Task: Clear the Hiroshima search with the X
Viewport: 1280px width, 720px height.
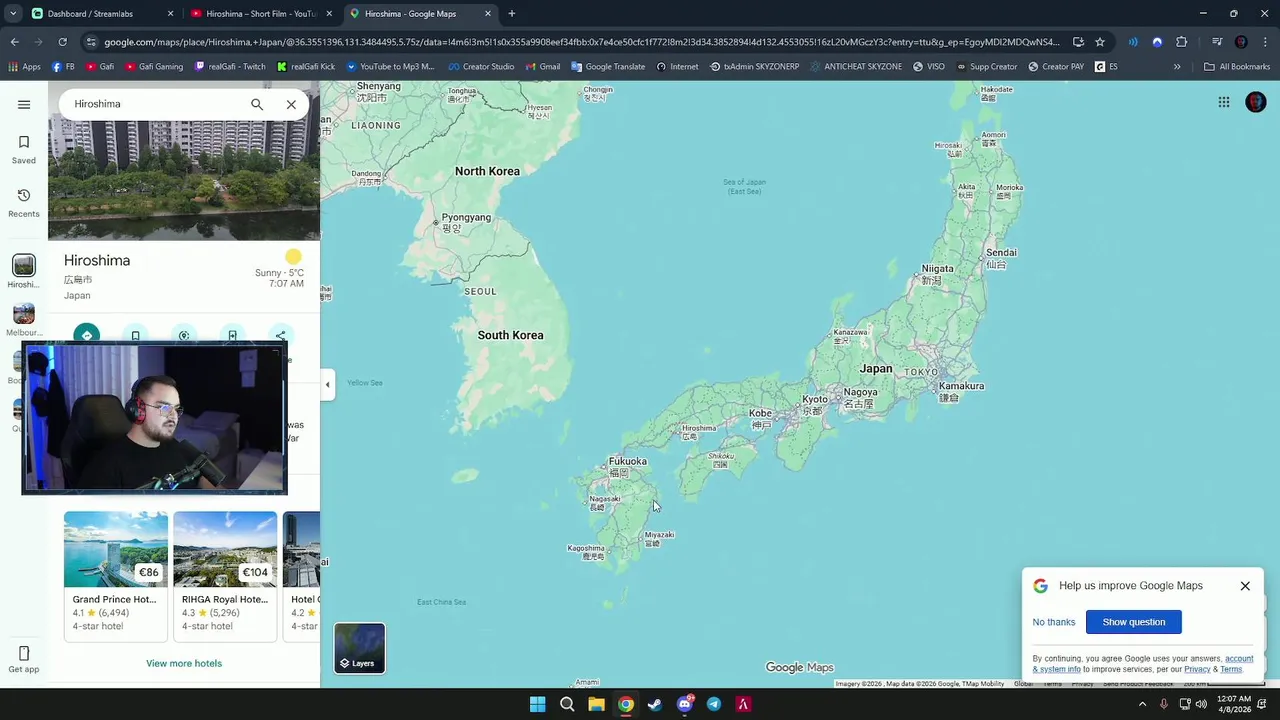Action: 291,104
